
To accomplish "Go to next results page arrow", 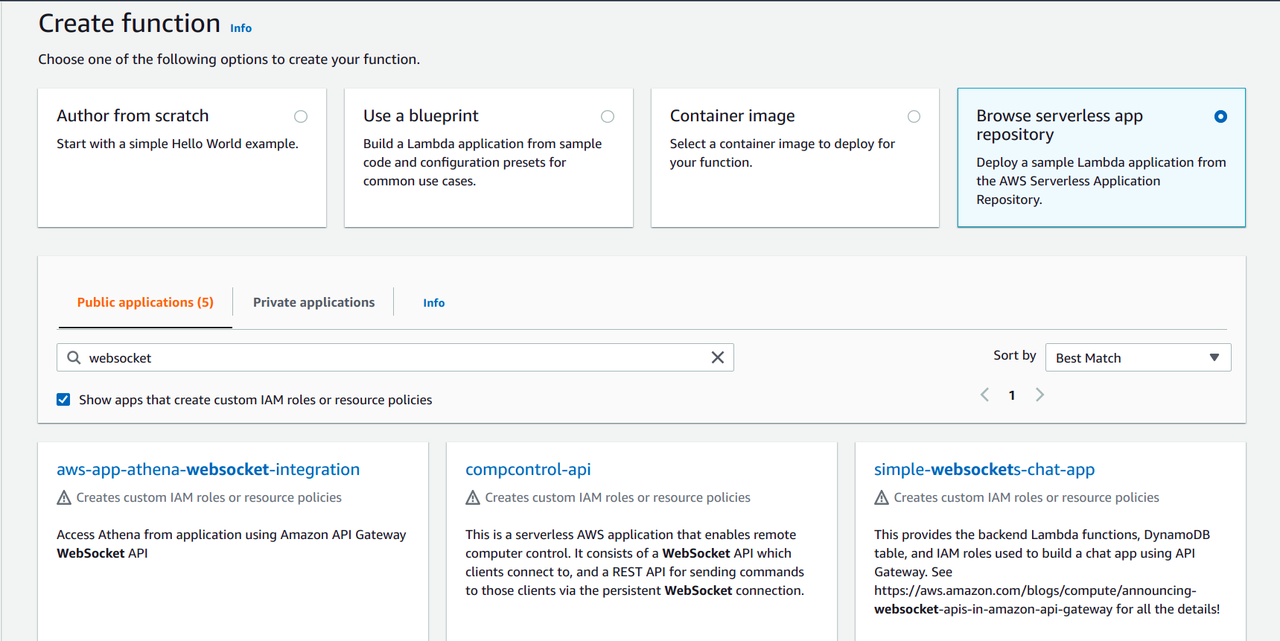I will coord(1040,395).
